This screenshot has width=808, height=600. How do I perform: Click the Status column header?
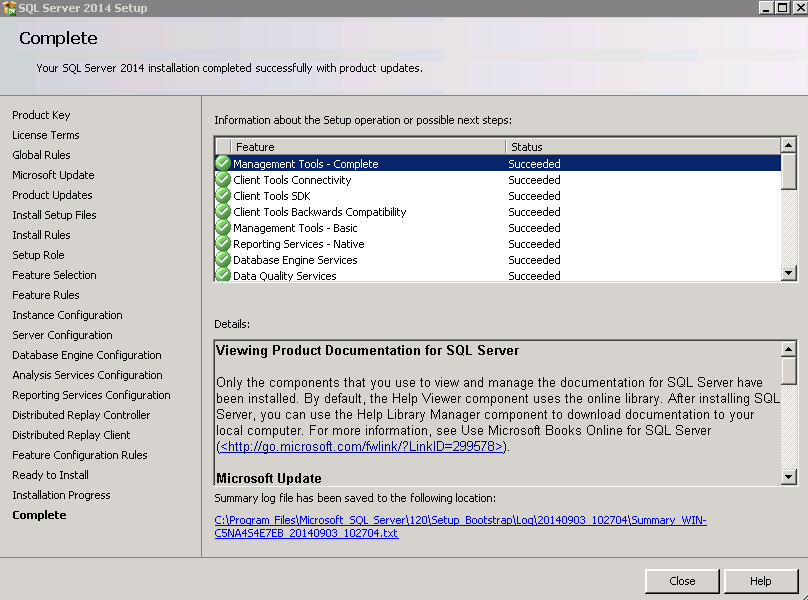[643, 147]
